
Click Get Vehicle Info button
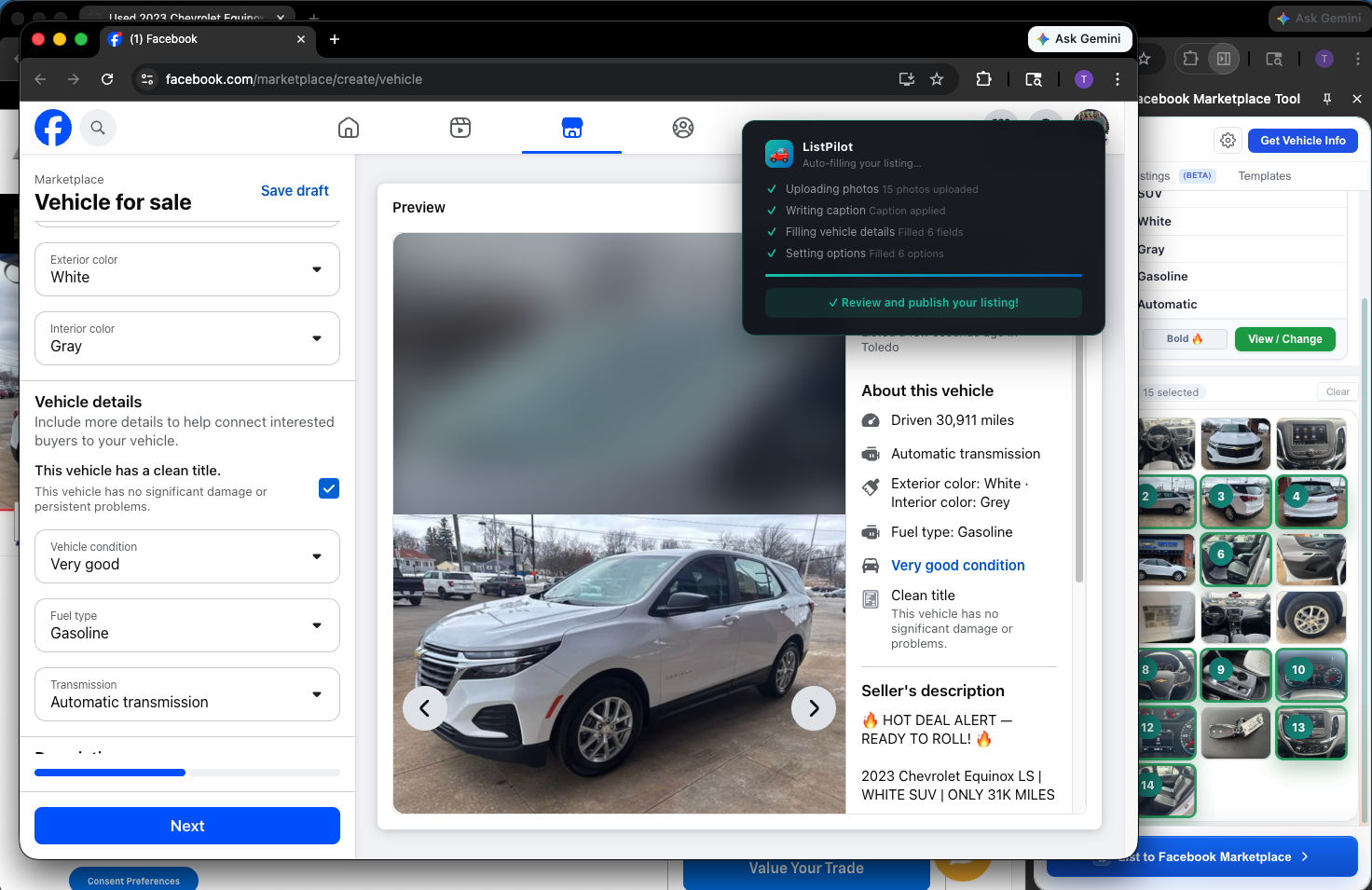pyautogui.click(x=1303, y=141)
